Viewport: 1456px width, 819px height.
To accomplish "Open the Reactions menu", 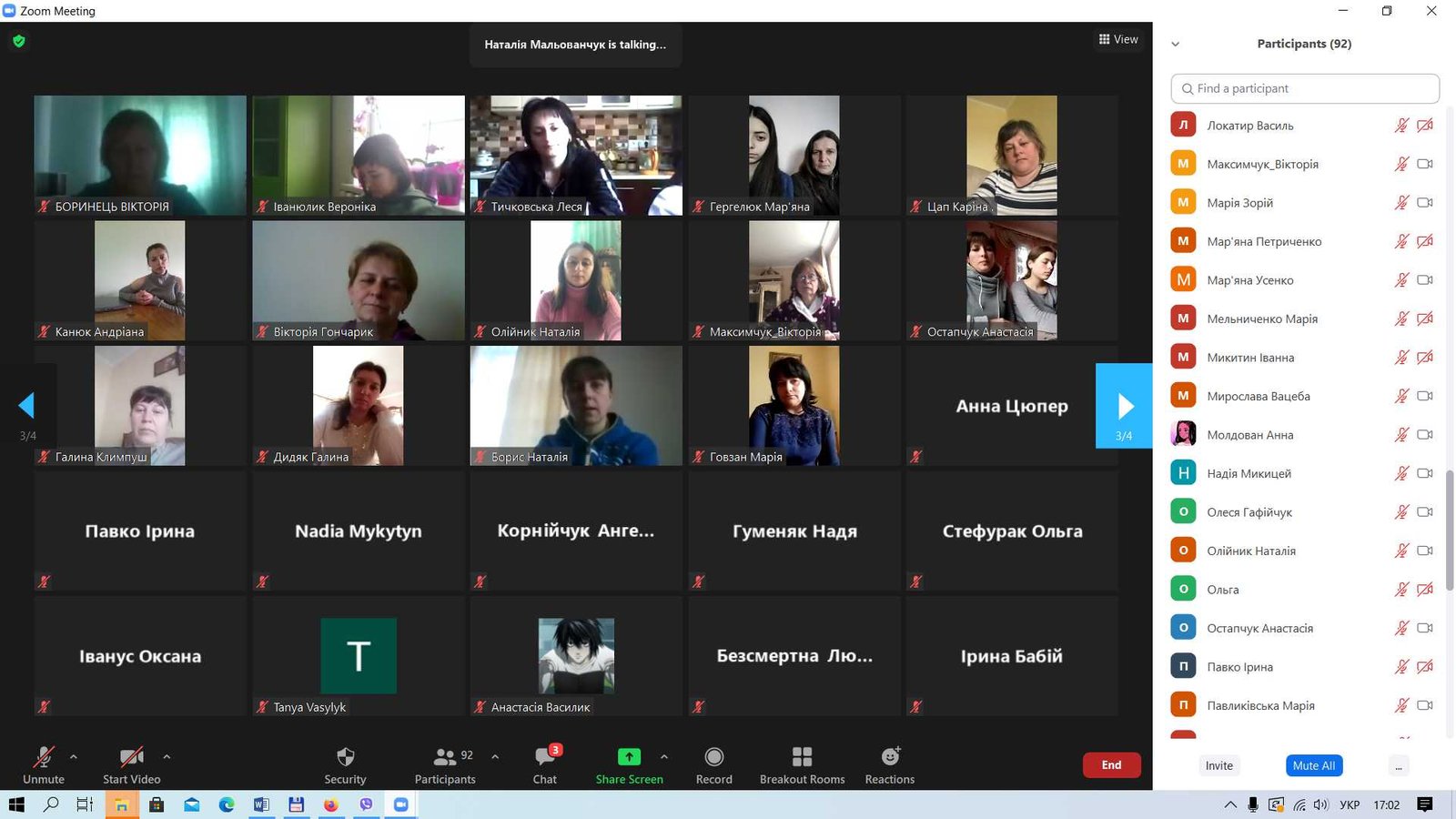I will pyautogui.click(x=890, y=757).
